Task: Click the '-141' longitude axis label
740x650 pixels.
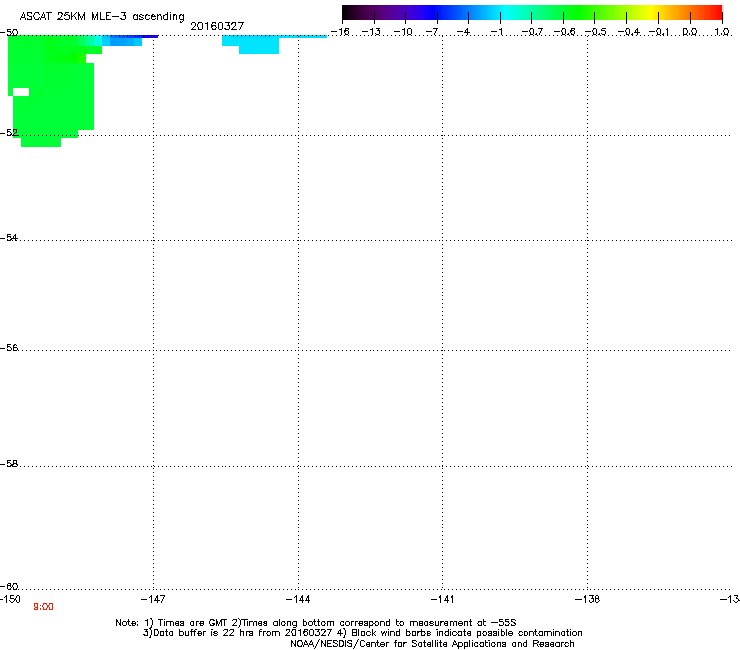Action: click(442, 599)
